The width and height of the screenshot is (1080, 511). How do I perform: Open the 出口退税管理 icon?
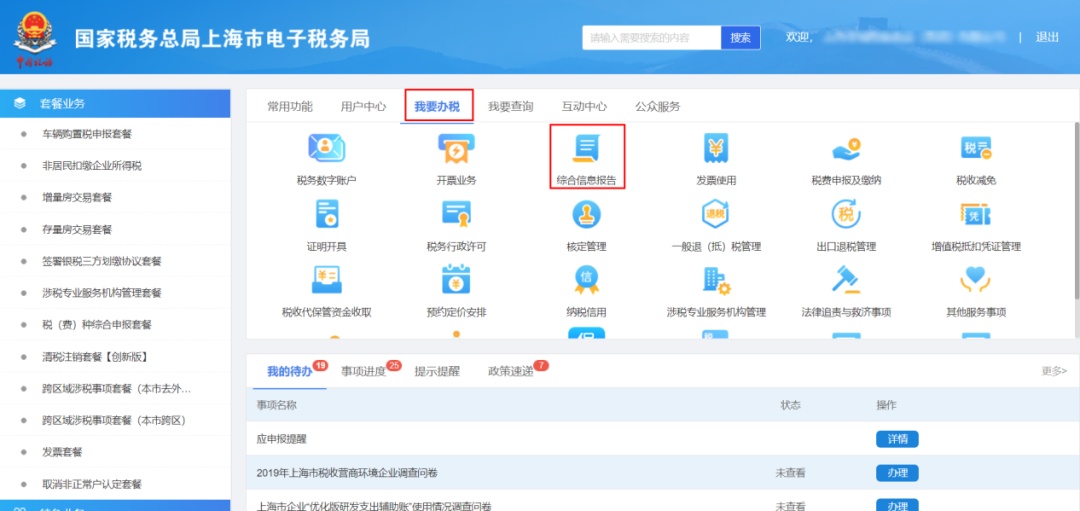pos(846,213)
